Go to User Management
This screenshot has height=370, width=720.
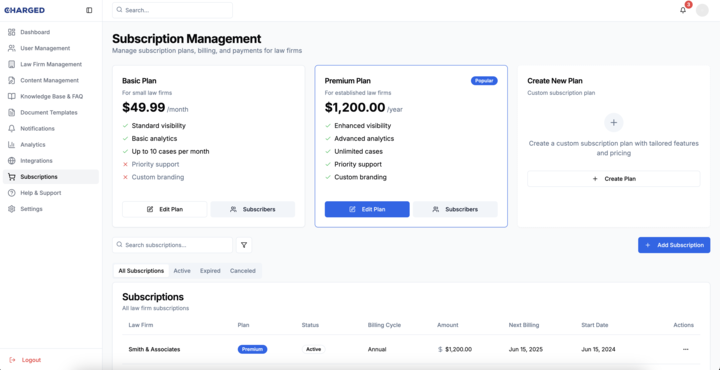click(51, 48)
